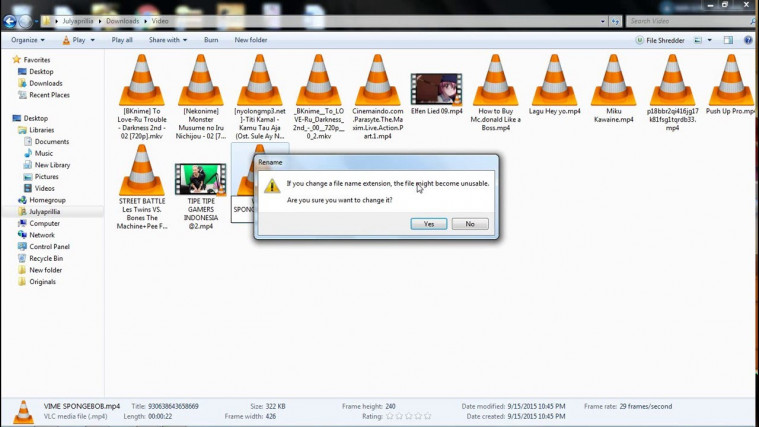Select the p18bbr2qi416jg17 mp4 file
The height and width of the screenshot is (427, 759).
click(x=672, y=93)
